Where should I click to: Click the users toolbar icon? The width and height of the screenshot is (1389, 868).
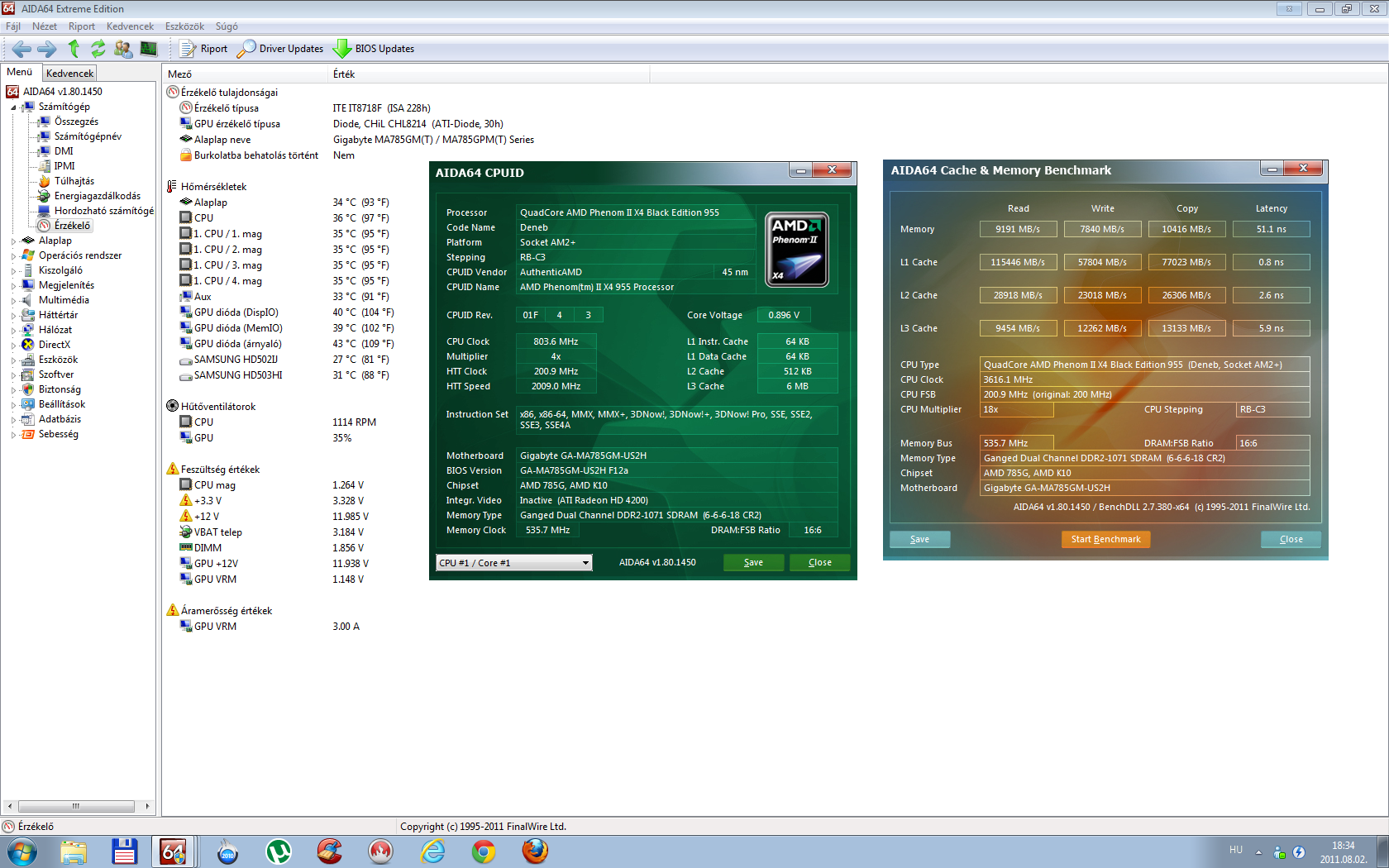coord(123,49)
